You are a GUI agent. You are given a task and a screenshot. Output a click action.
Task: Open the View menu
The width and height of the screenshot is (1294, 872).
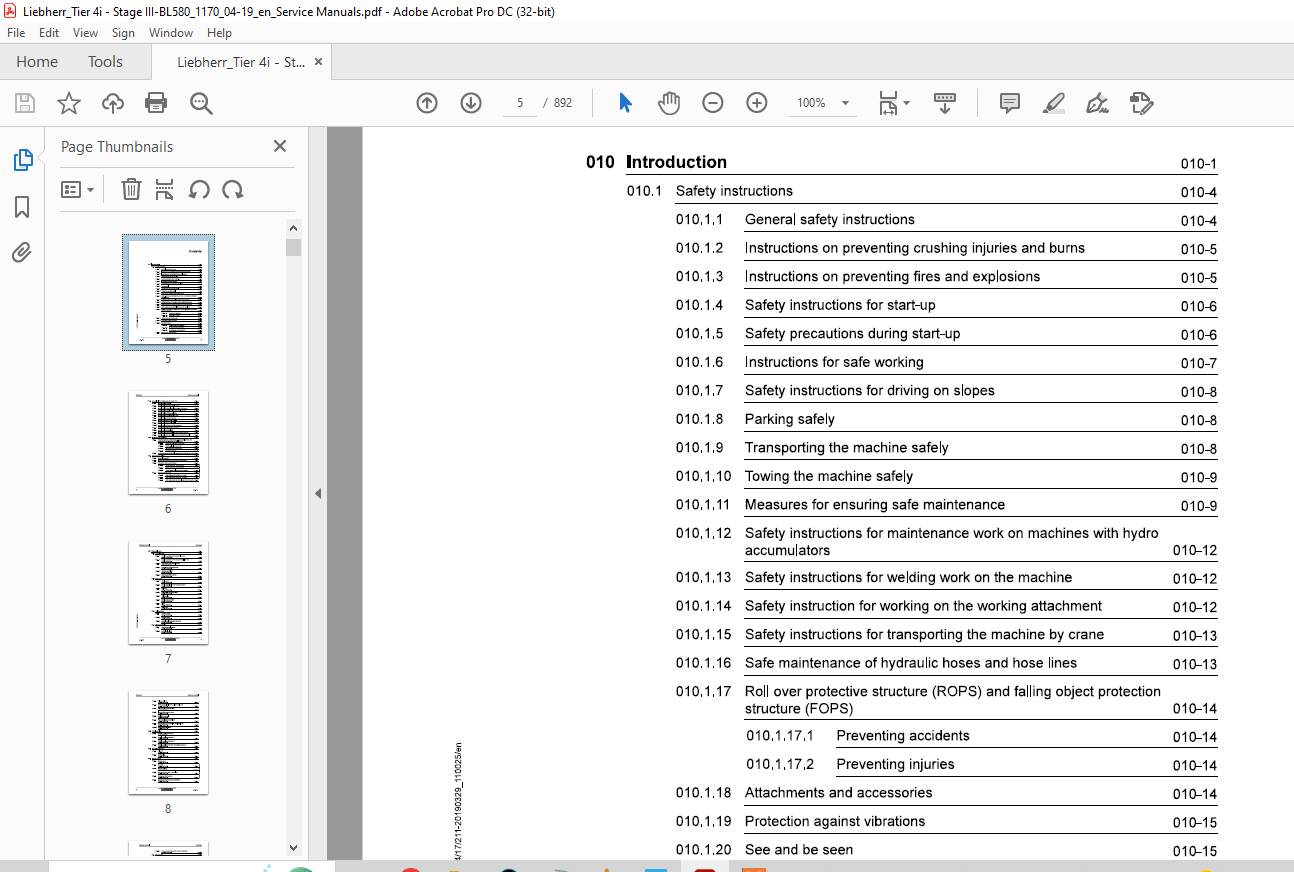click(x=85, y=33)
